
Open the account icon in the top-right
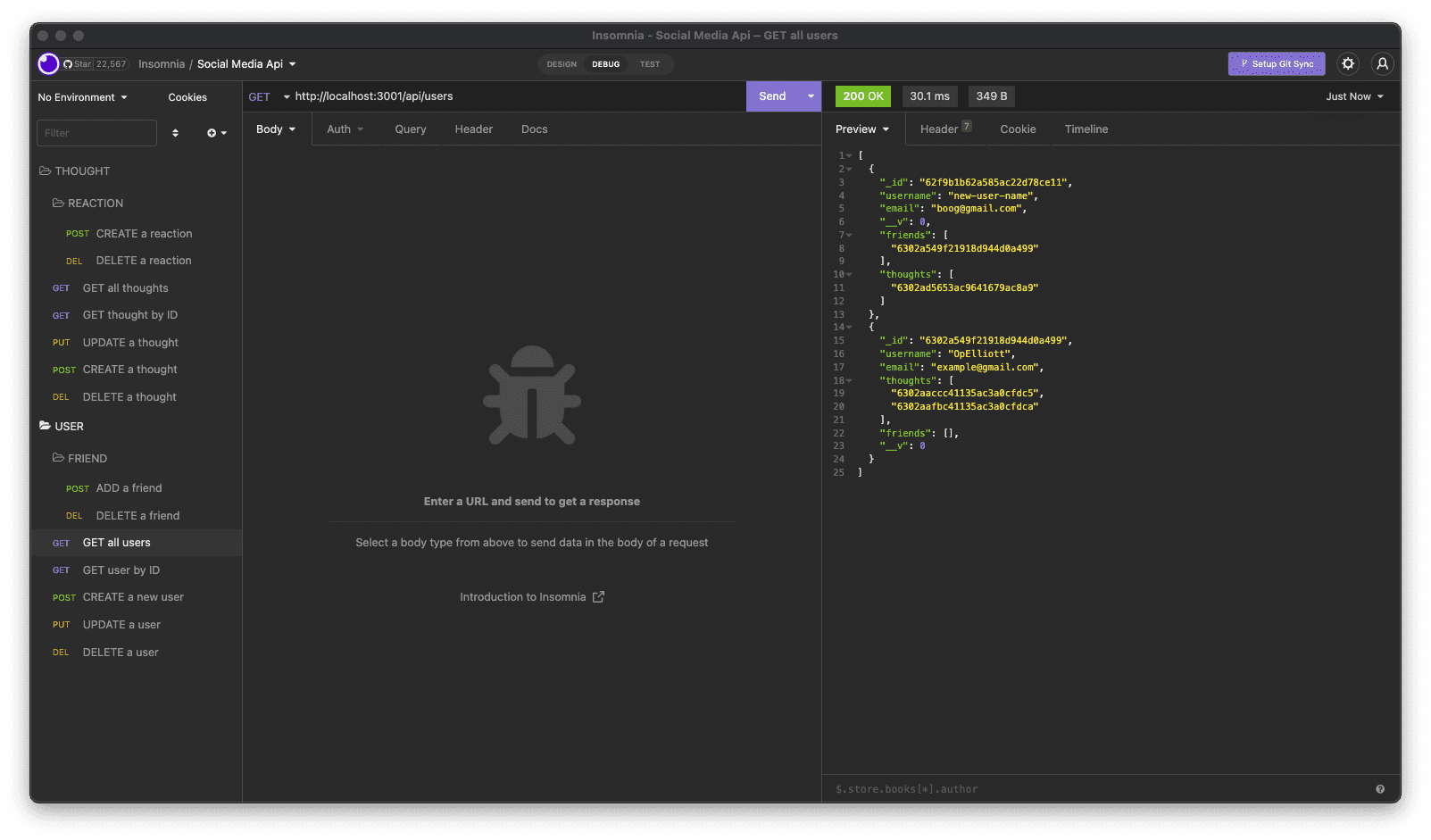[x=1382, y=63]
